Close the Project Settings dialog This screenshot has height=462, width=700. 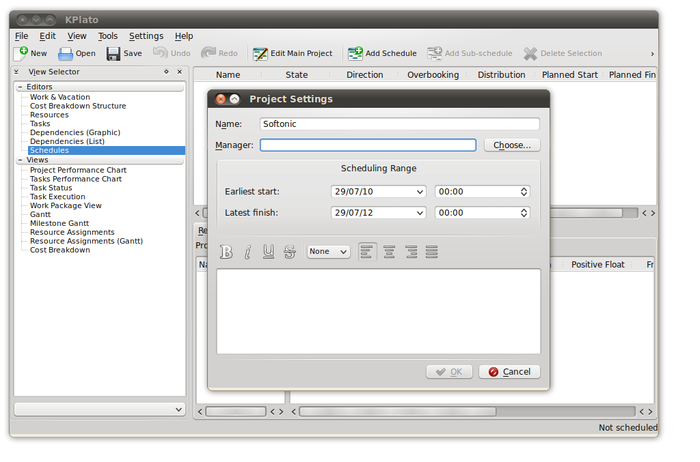click(221, 99)
